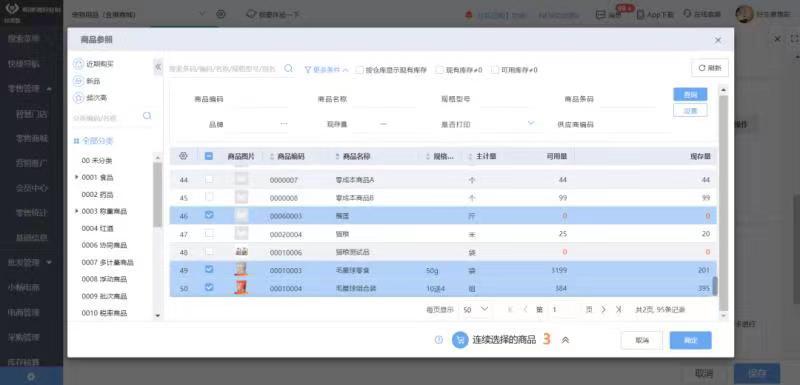Select 0002 药品 category

[97, 194]
